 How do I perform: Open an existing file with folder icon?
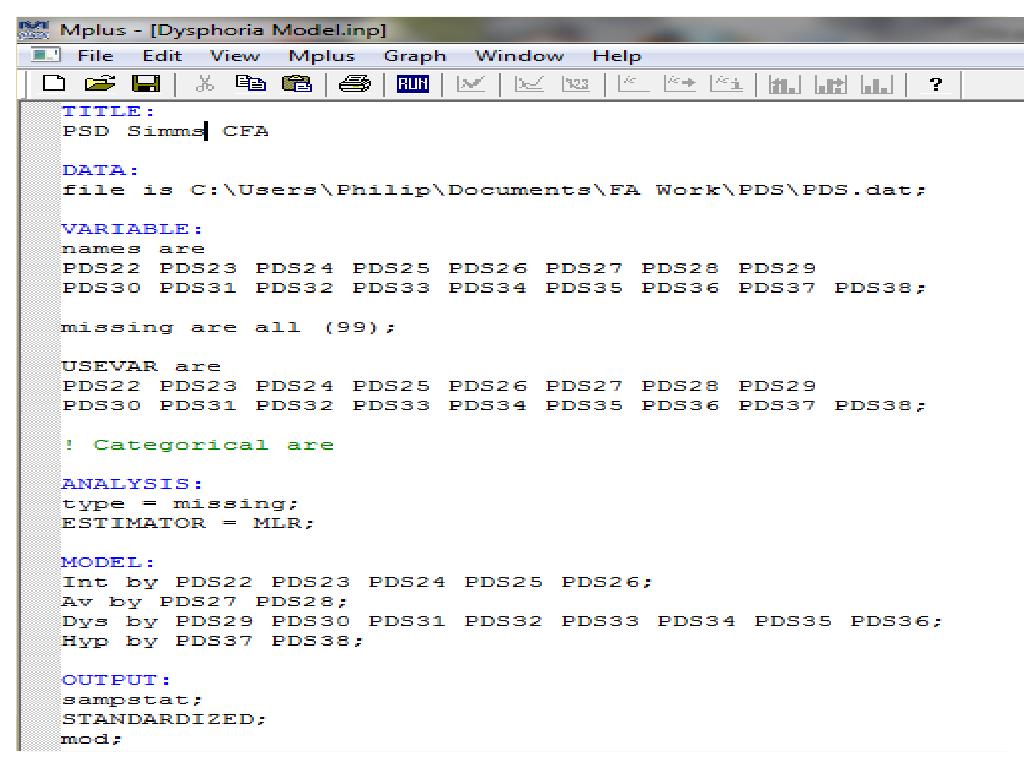pyautogui.click(x=100, y=84)
